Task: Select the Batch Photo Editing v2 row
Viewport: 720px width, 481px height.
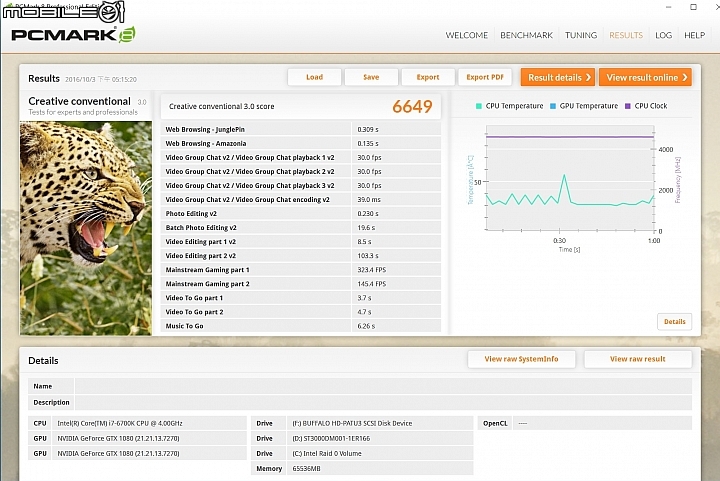Action: pyautogui.click(x=301, y=228)
